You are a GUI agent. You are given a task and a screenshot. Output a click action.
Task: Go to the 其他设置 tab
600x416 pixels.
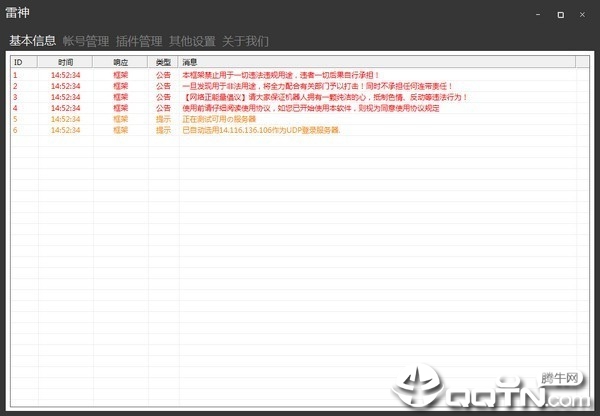(x=192, y=41)
